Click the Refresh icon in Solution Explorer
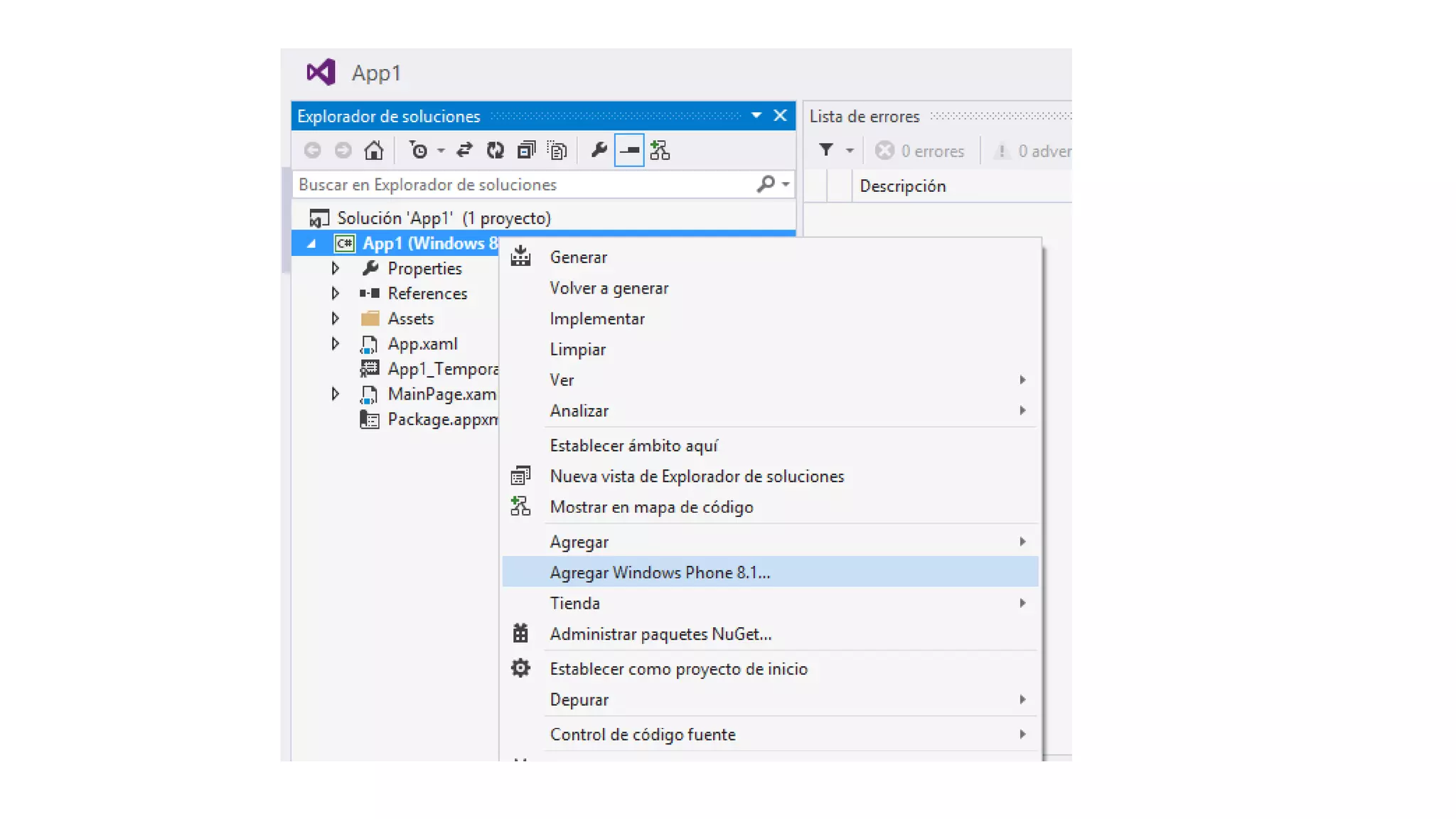Image resolution: width=1456 pixels, height=819 pixels. click(496, 151)
